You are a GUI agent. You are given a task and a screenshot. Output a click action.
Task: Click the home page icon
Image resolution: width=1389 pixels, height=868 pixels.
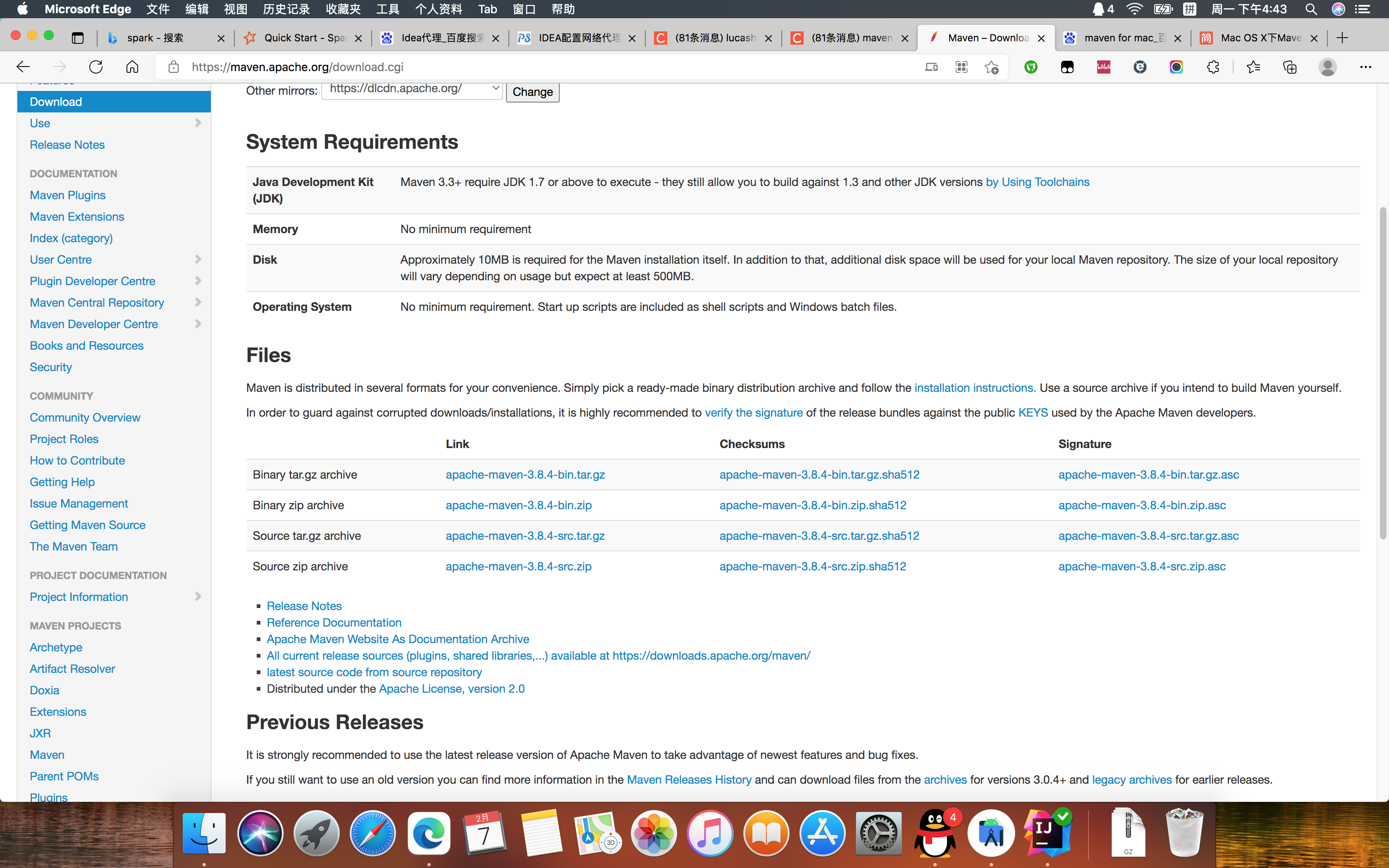(132, 67)
